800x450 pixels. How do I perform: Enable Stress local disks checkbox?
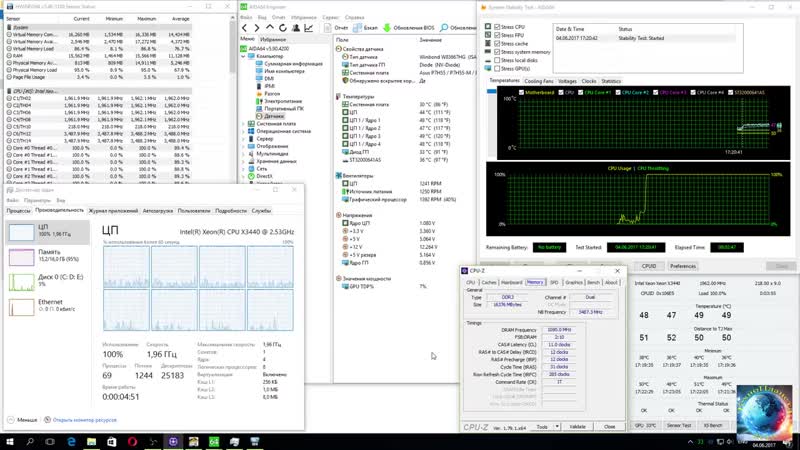pos(497,60)
